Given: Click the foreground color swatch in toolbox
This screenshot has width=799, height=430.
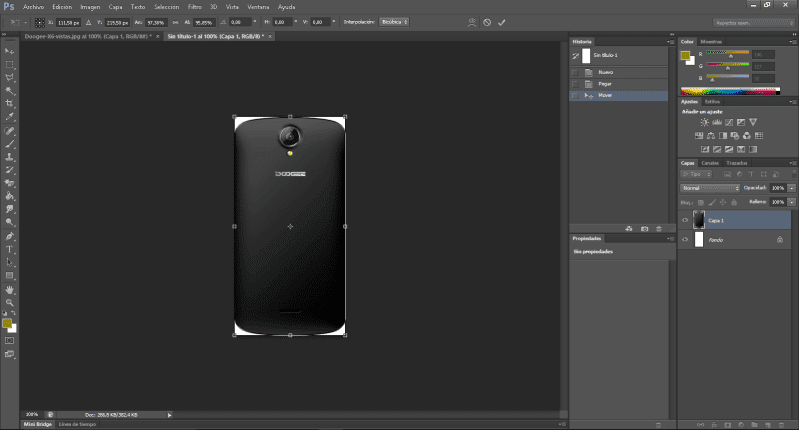Looking at the screenshot, I should 7,323.
